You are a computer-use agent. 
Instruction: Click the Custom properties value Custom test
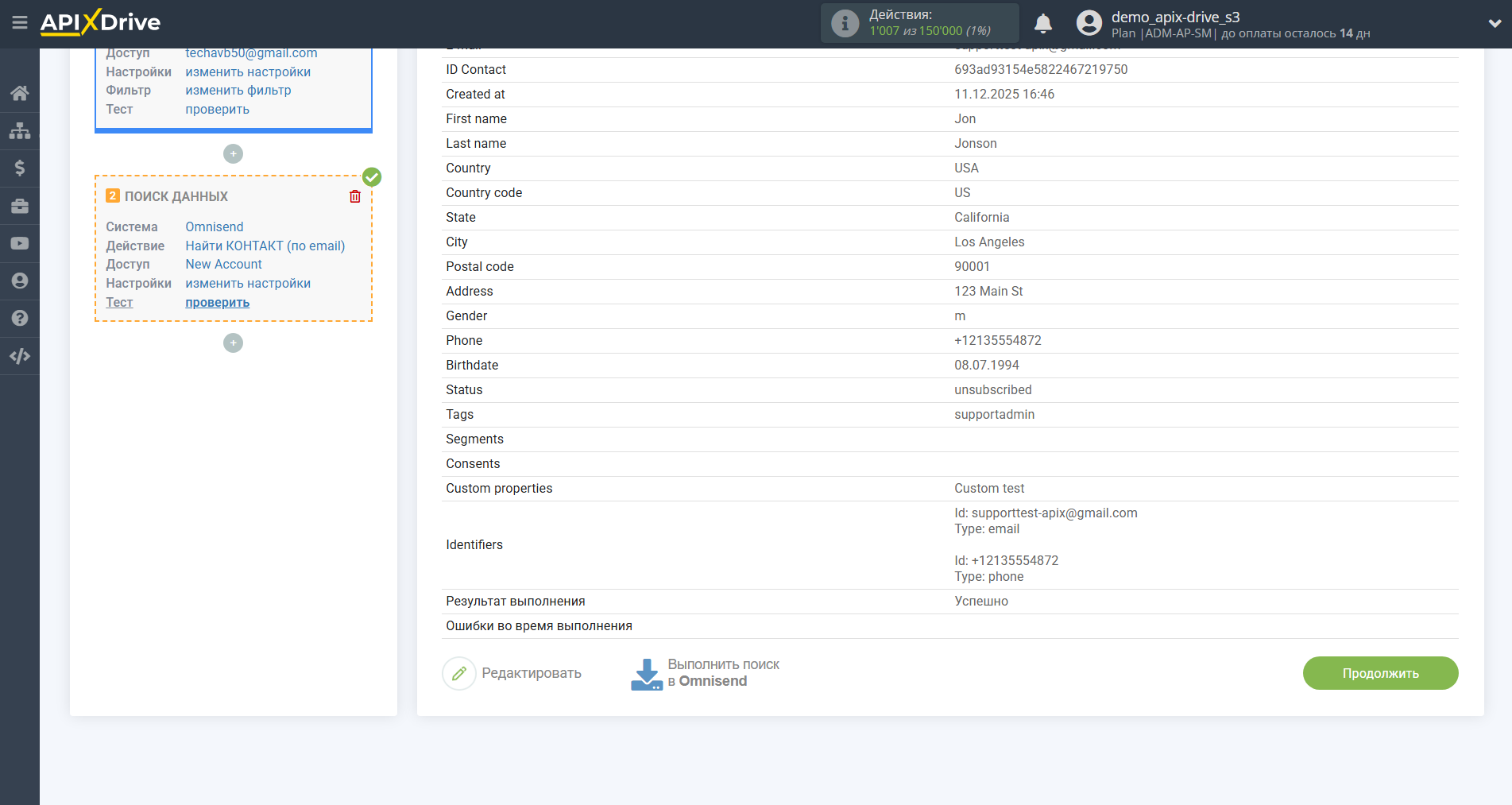point(989,488)
